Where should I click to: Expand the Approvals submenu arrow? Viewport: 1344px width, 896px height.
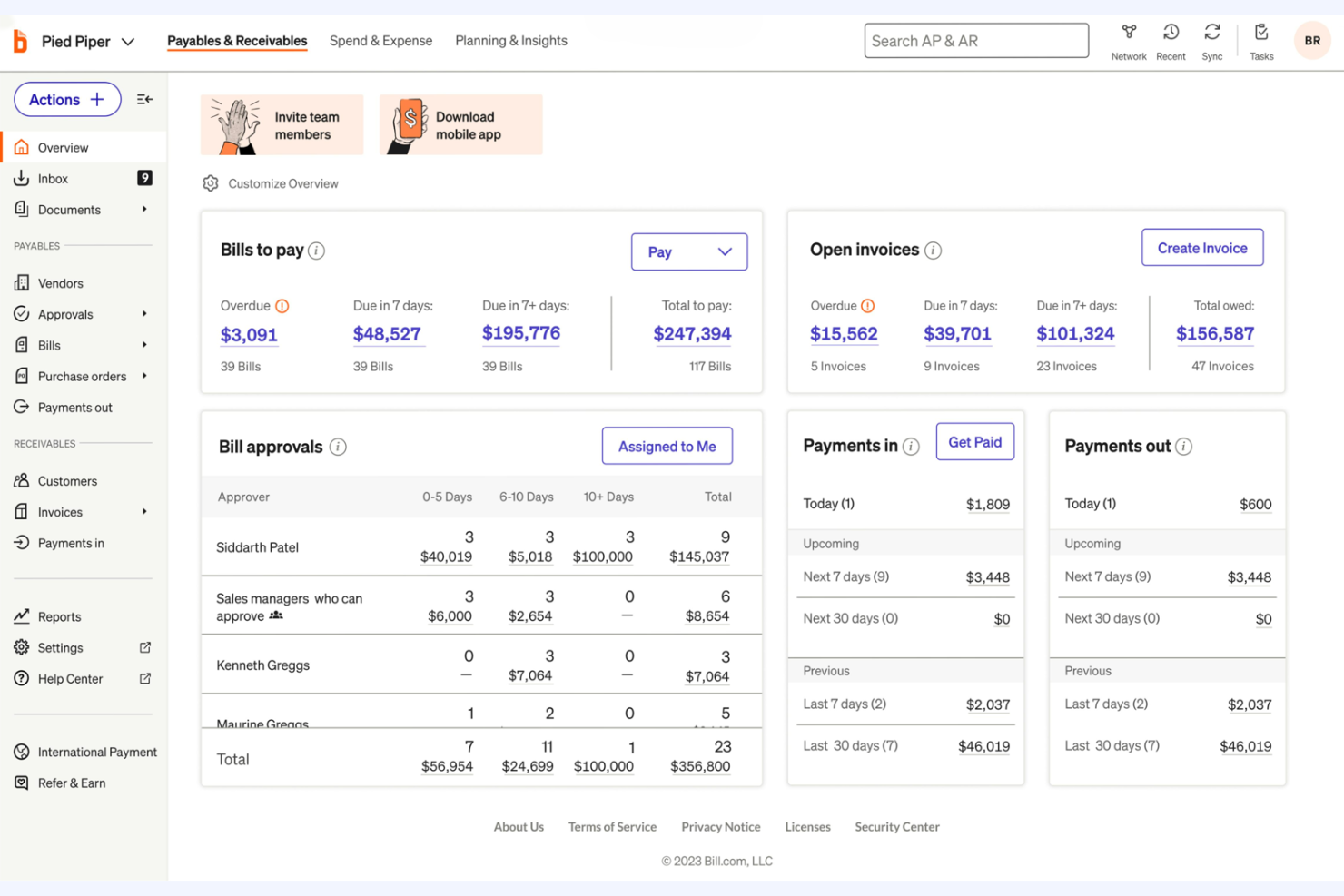pos(144,314)
